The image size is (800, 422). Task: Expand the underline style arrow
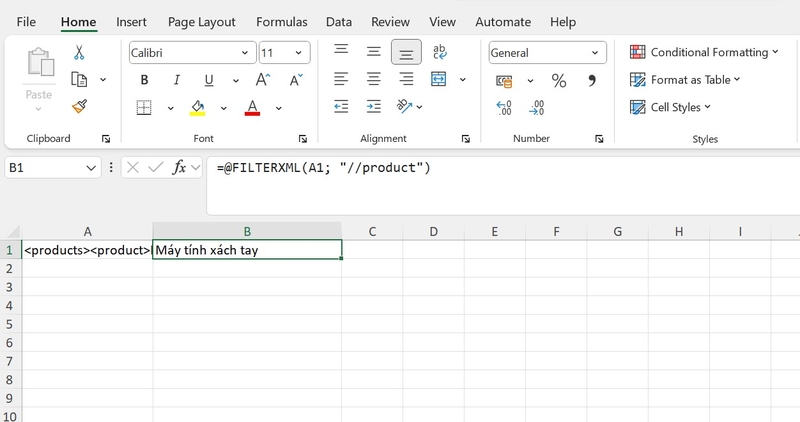pos(236,81)
